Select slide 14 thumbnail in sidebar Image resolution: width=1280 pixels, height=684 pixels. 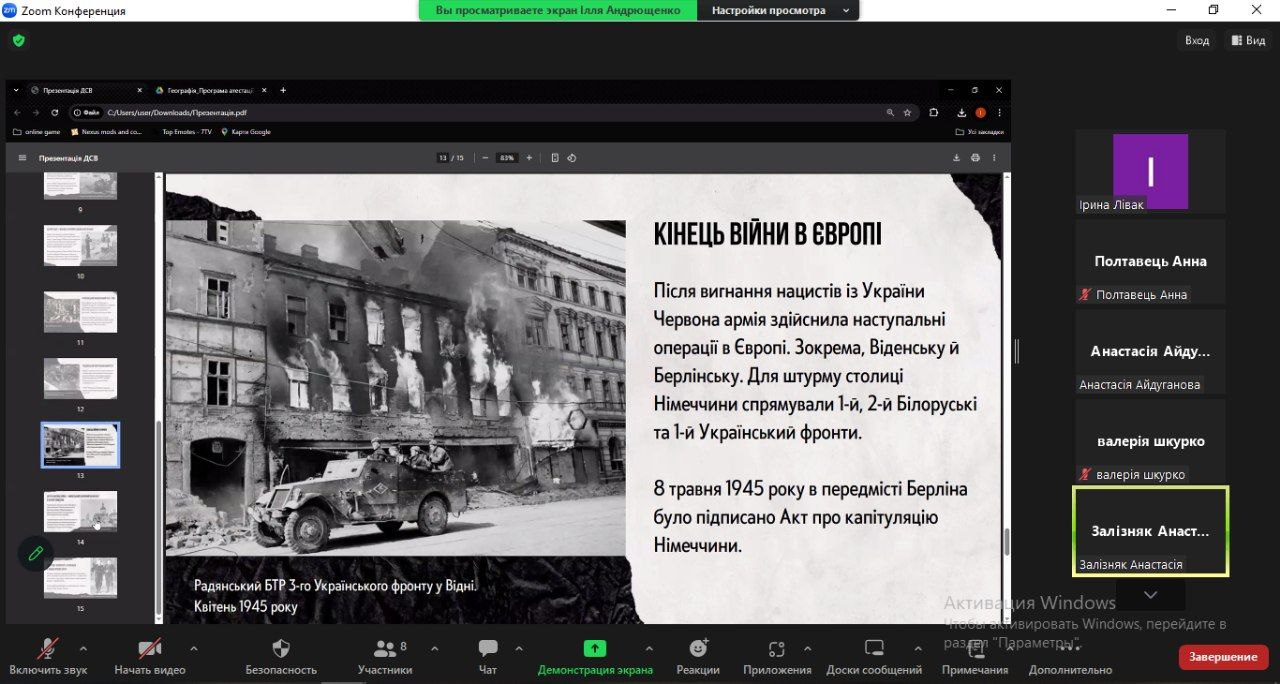tap(80, 512)
